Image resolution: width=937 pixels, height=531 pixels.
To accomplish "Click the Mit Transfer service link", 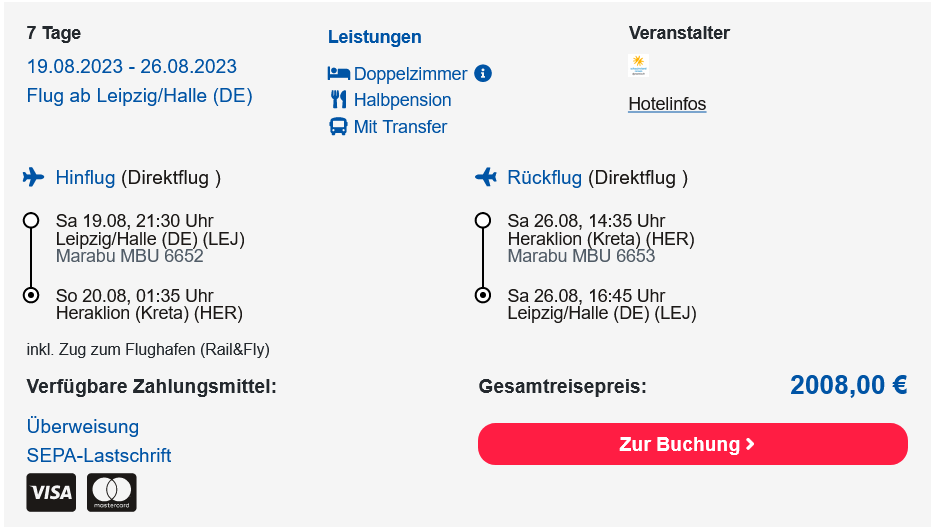I will tap(400, 127).
